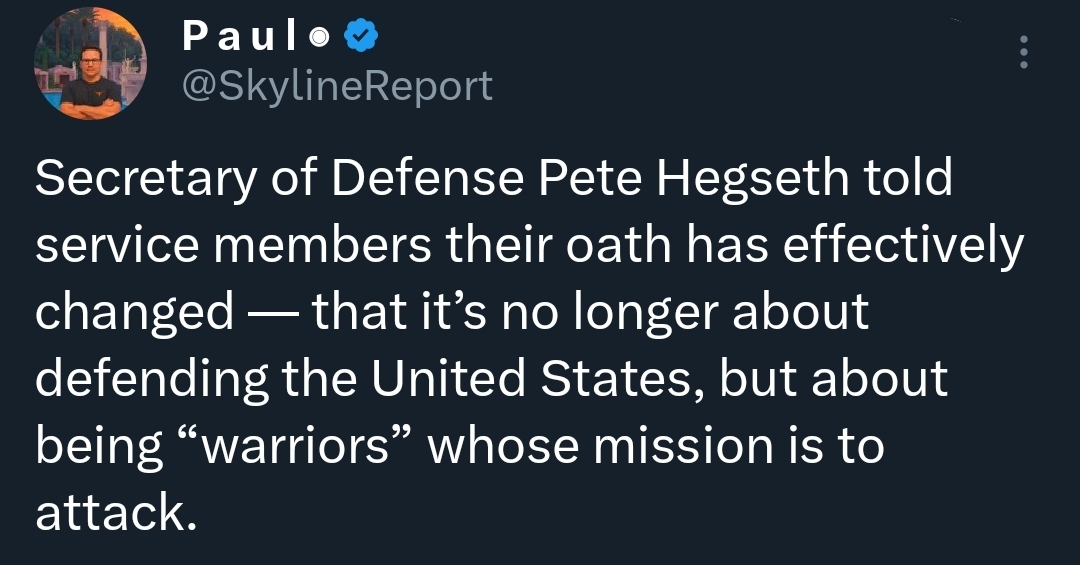Viewport: 1080px width, 565px height.
Task: Click the word "mission" in the tweet
Action: (683, 446)
